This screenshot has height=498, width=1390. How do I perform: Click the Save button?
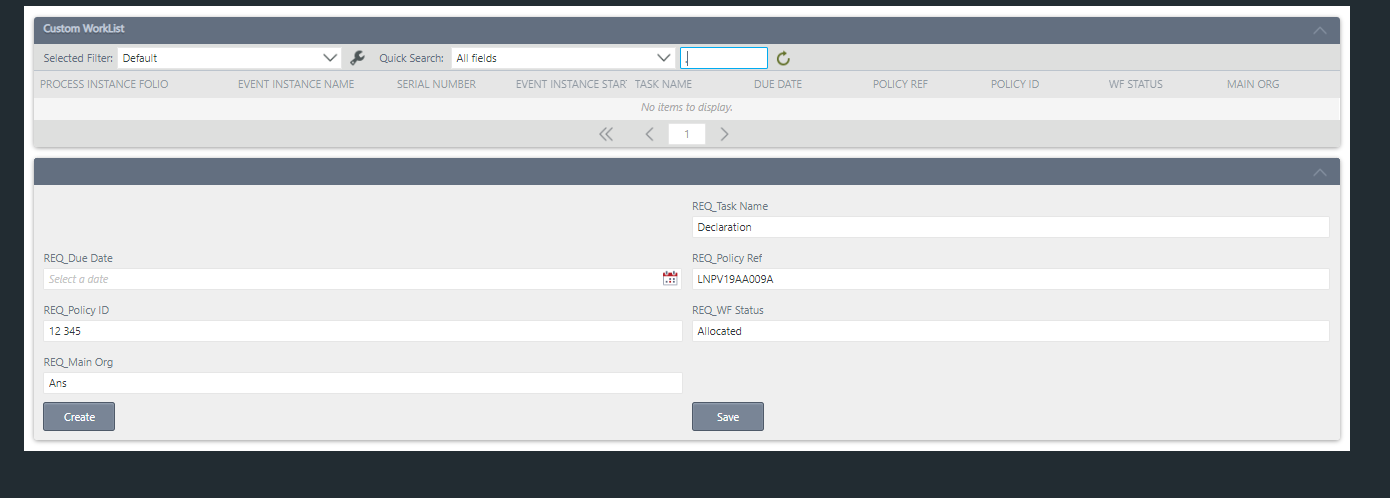pos(728,417)
